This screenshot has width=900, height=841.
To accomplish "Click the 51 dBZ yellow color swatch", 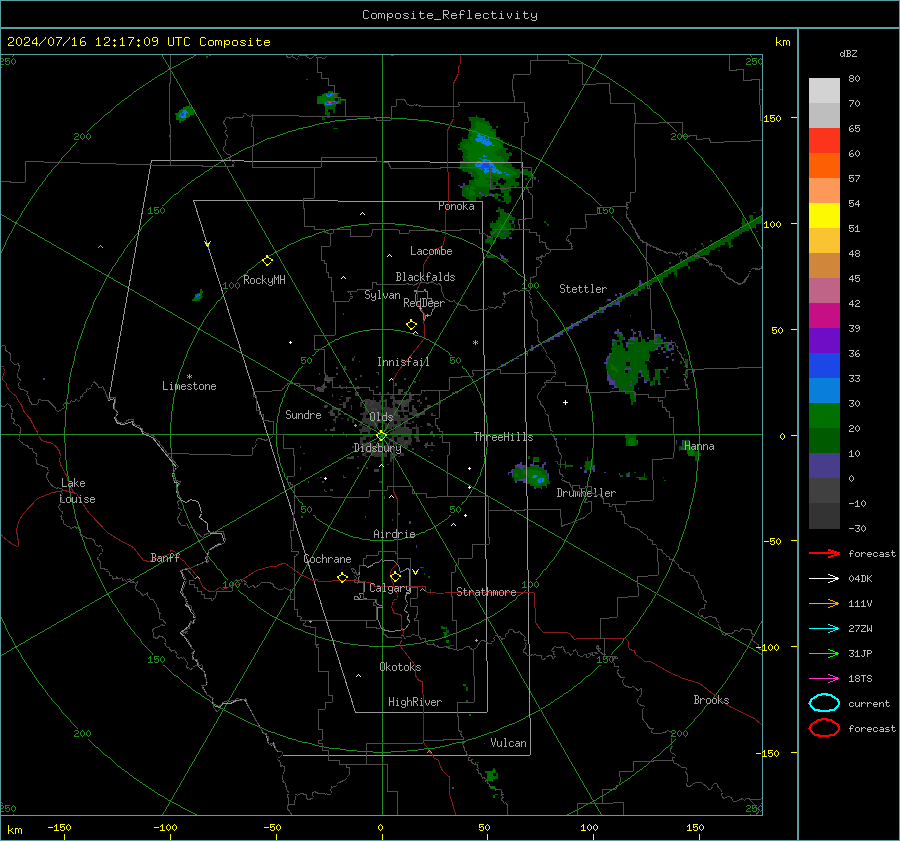I will pyautogui.click(x=824, y=215).
